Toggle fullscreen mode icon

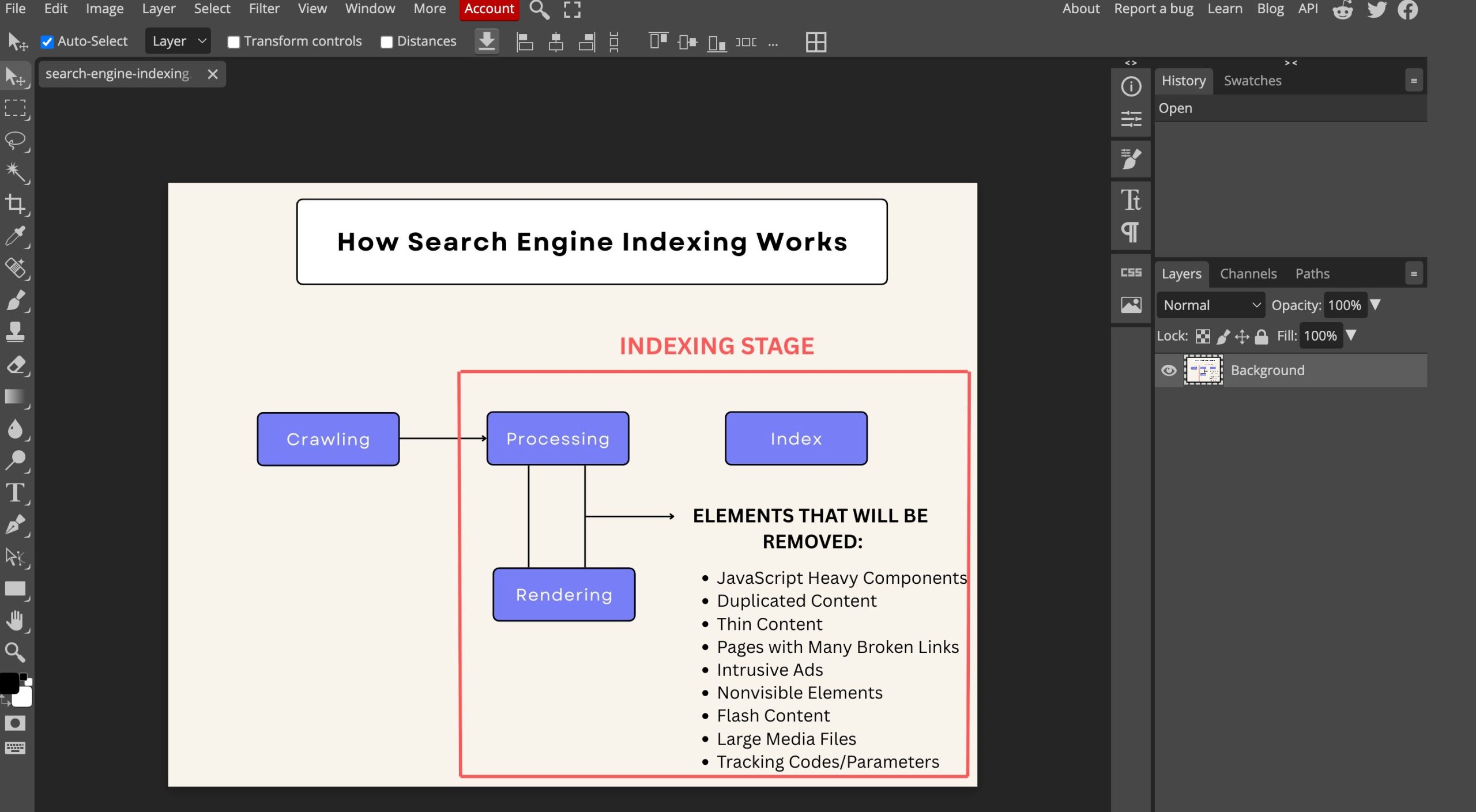pyautogui.click(x=572, y=9)
